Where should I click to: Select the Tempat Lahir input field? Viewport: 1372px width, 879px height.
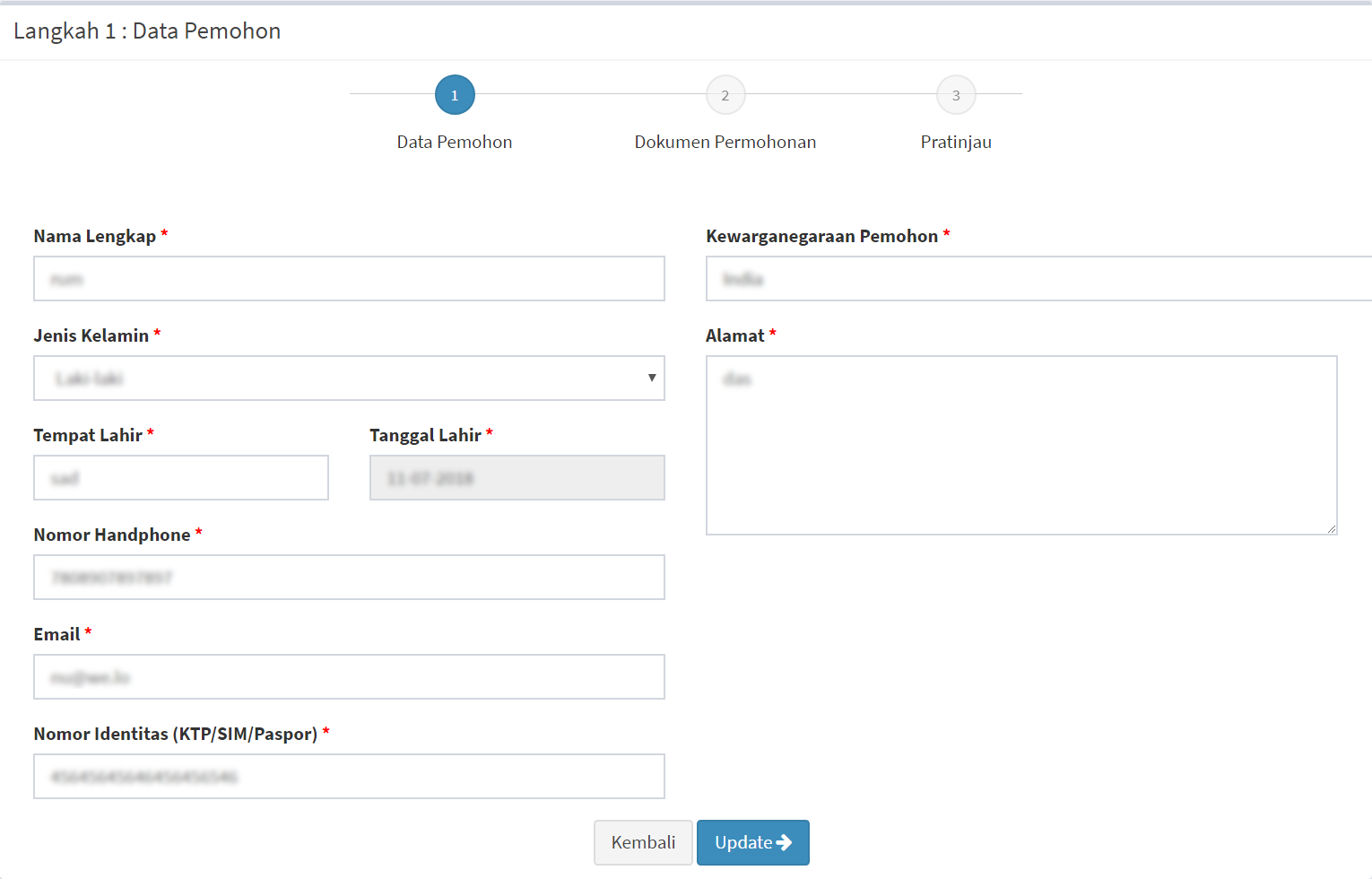pyautogui.click(x=181, y=478)
